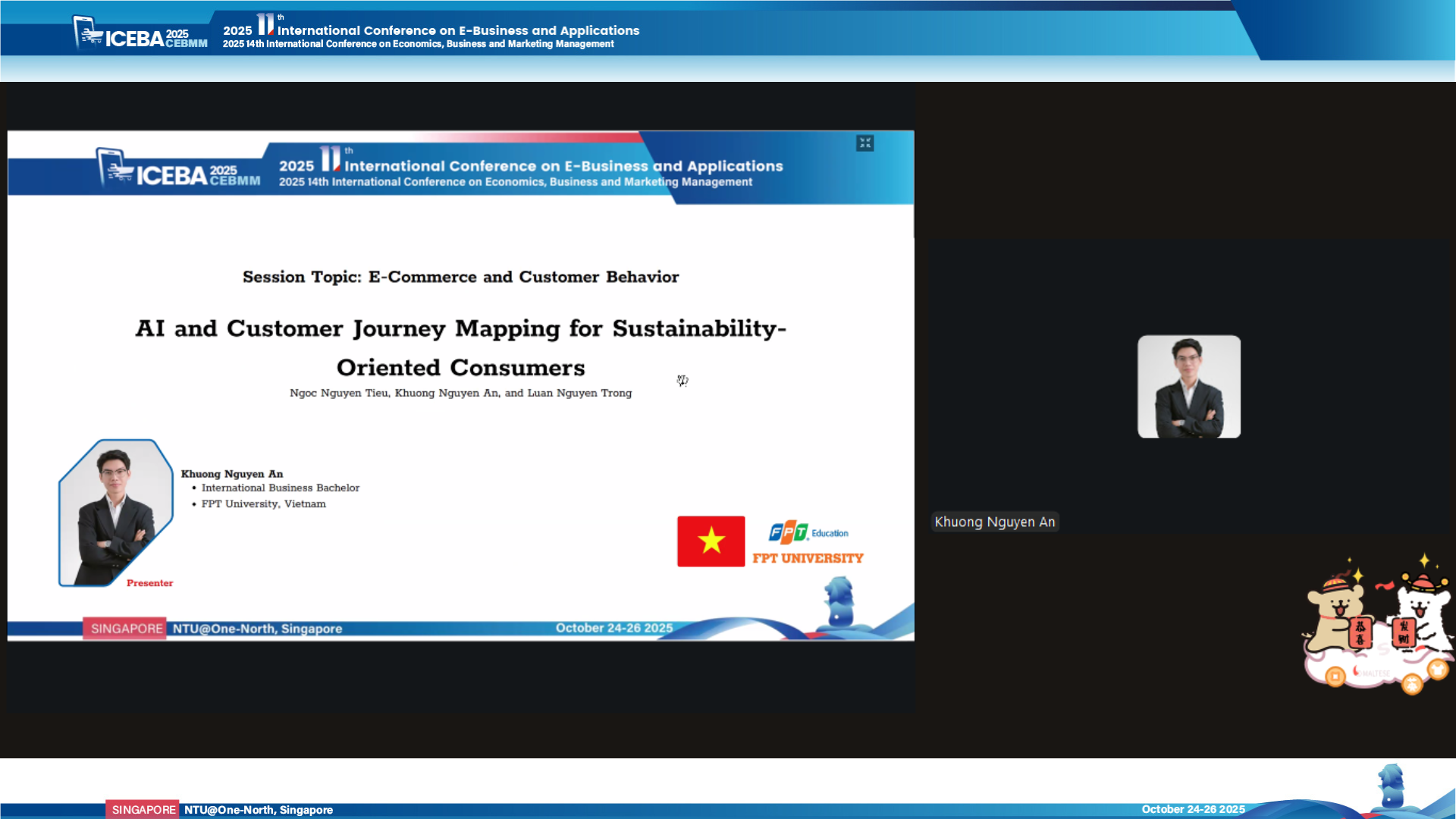Click the Khuong Nguyen An participant name label
The image size is (1456, 819).
[994, 522]
